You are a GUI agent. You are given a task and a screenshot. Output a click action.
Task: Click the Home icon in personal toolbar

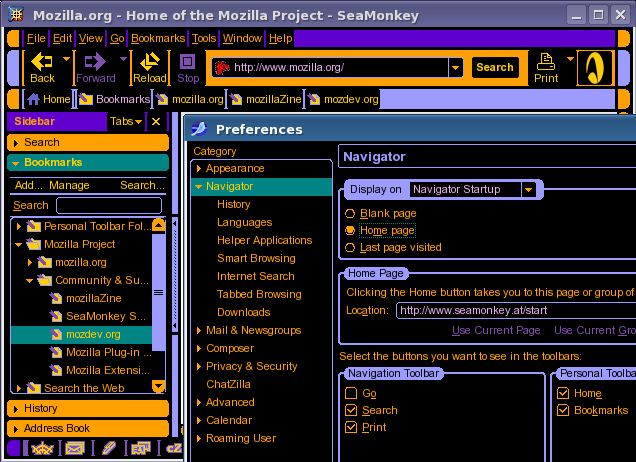pos(33,99)
